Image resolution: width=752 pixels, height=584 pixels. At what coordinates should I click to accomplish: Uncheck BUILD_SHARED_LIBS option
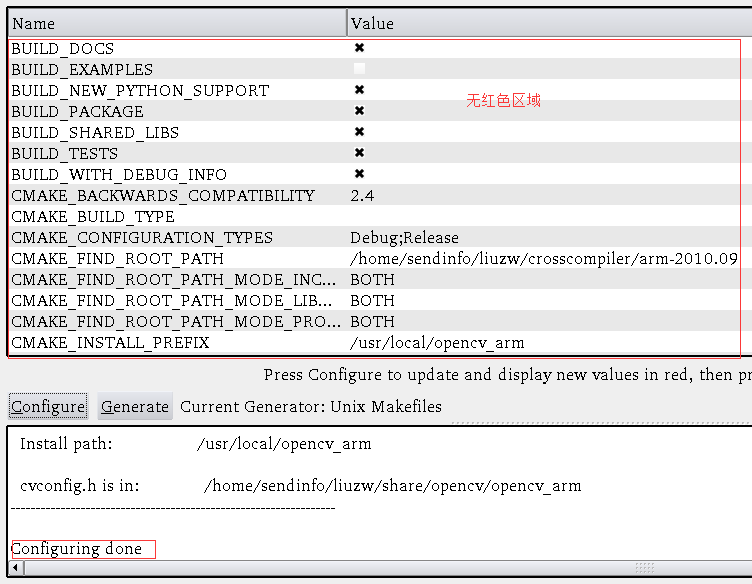point(359,132)
